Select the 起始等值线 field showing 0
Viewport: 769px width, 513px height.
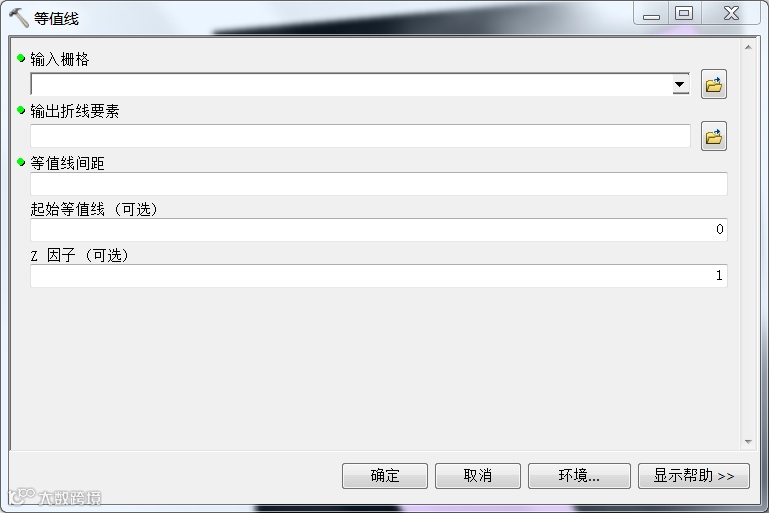point(379,230)
